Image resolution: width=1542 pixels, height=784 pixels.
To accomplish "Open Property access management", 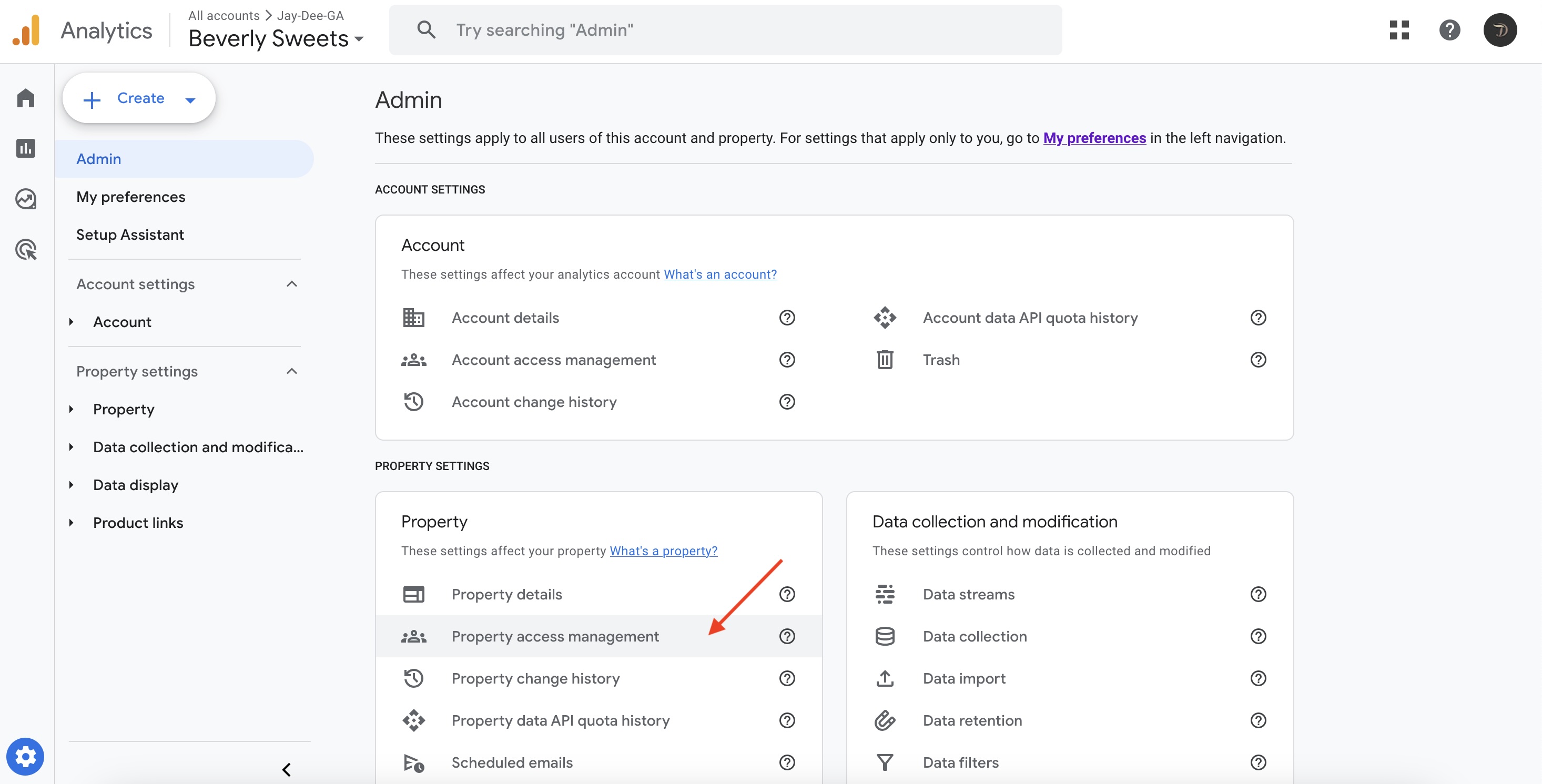I will point(555,636).
